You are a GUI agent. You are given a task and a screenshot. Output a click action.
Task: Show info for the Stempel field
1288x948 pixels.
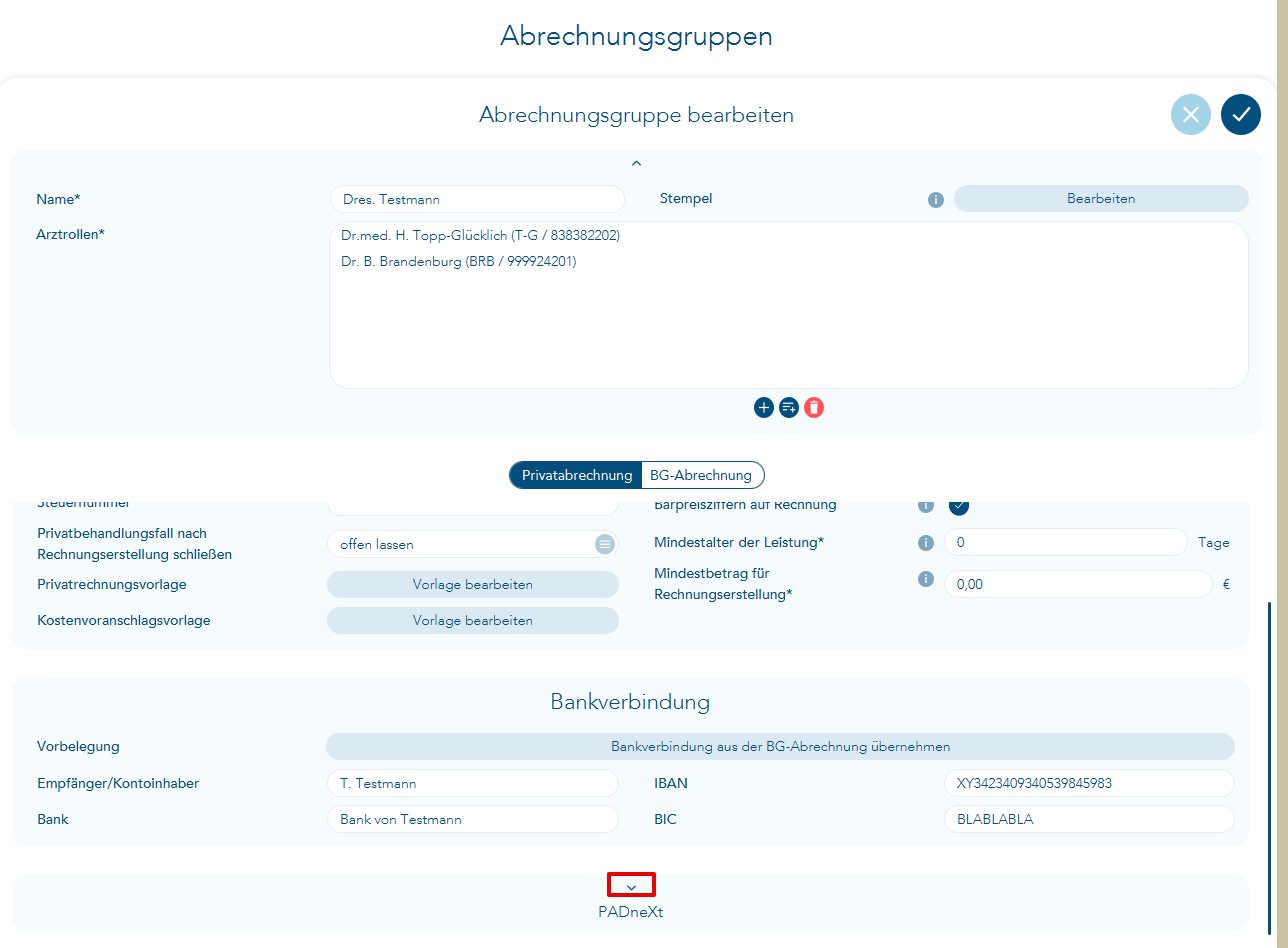pos(936,200)
